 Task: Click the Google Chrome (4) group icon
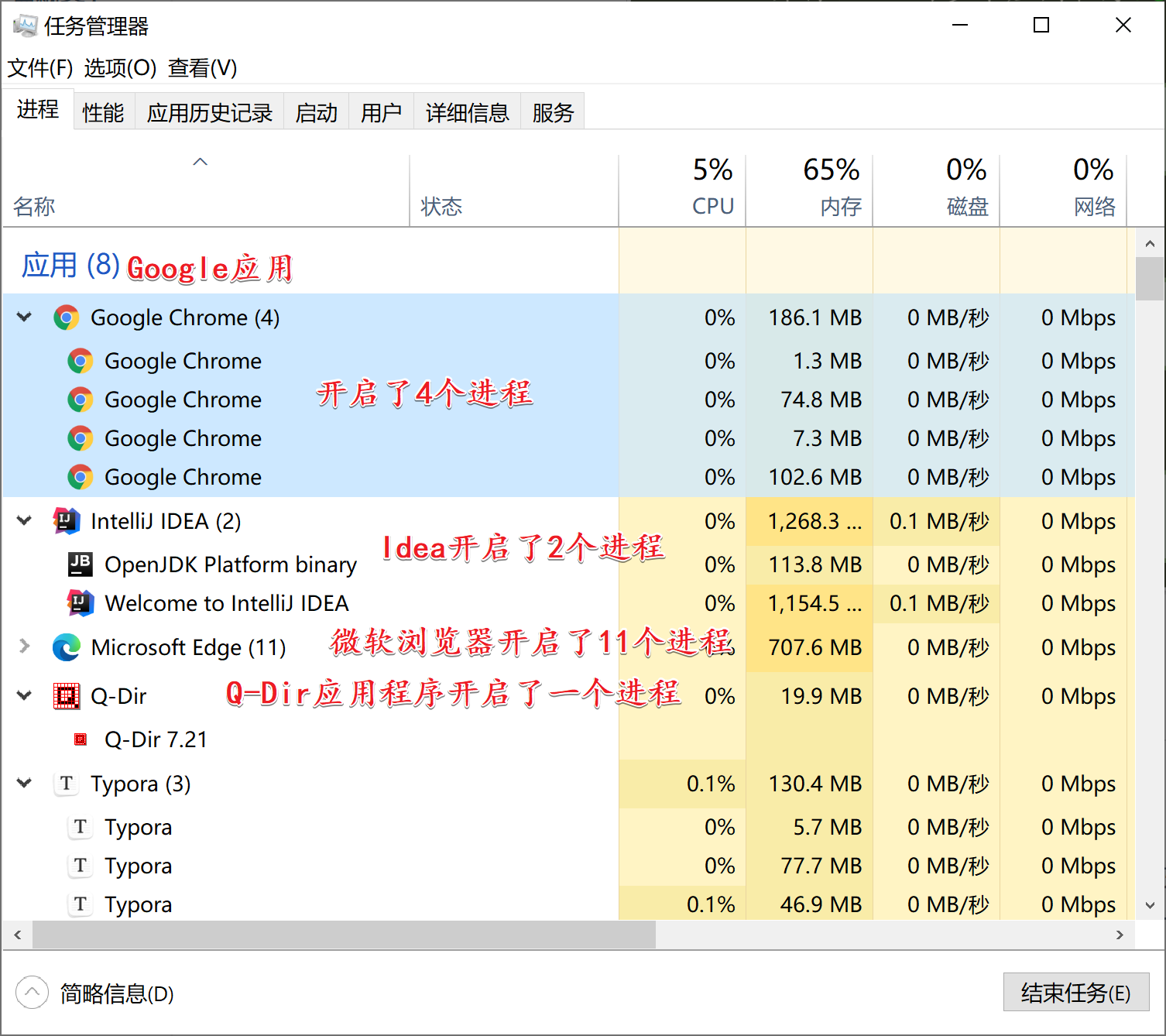pos(67,317)
